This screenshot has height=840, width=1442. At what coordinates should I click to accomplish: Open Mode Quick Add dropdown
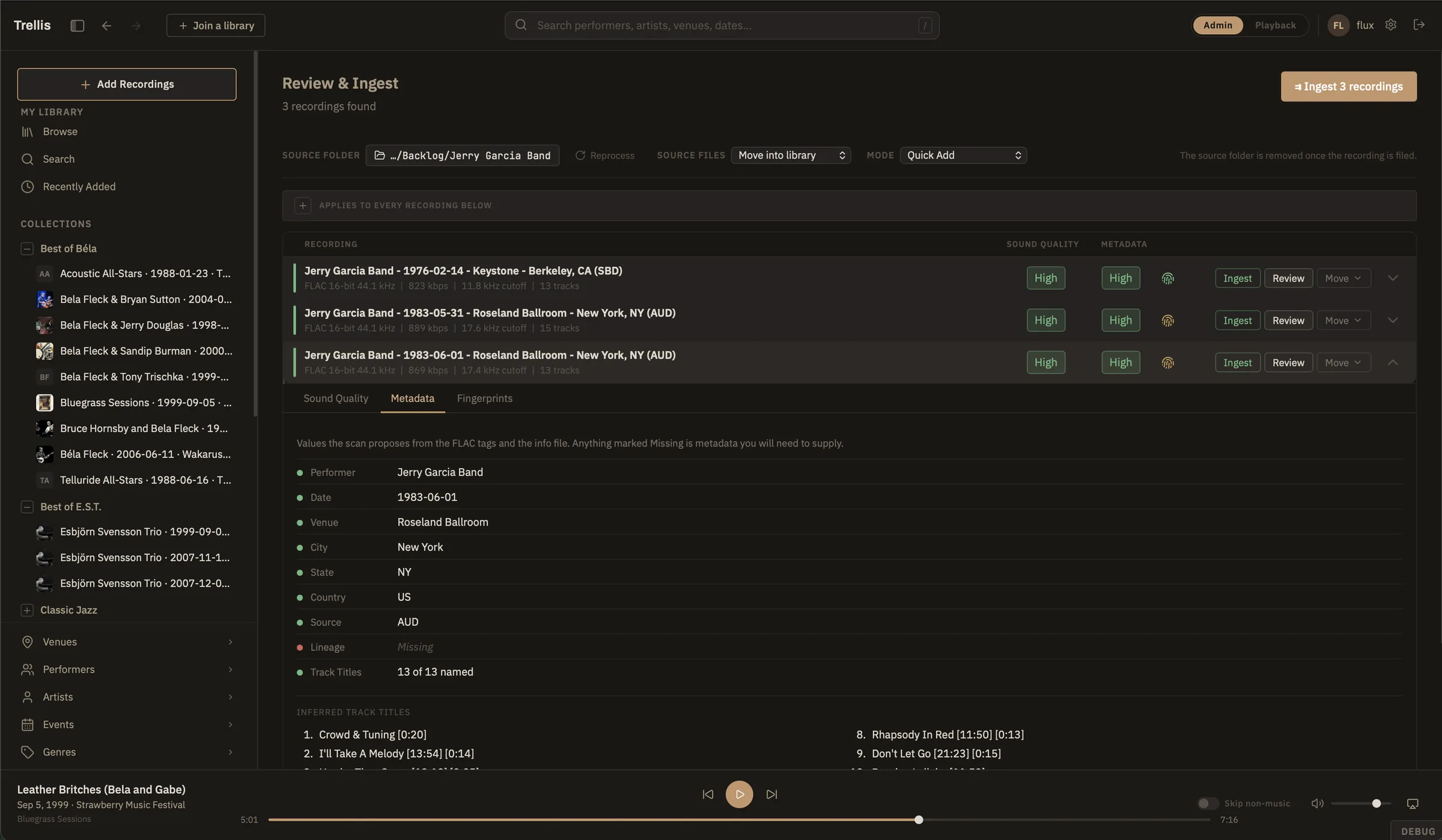963,155
